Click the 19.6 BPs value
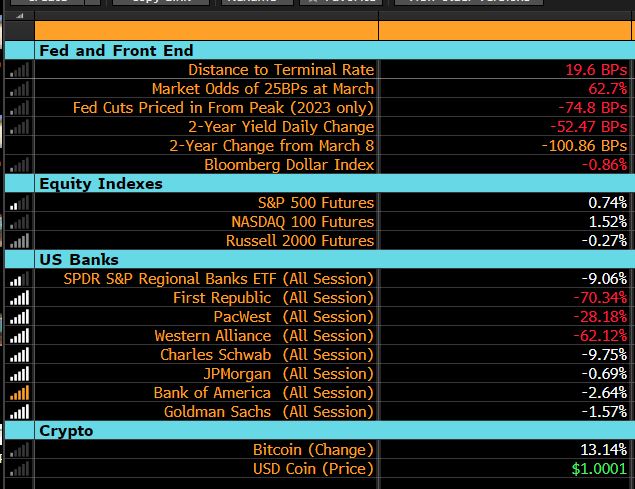Viewport: 635px width, 489px height. click(597, 70)
